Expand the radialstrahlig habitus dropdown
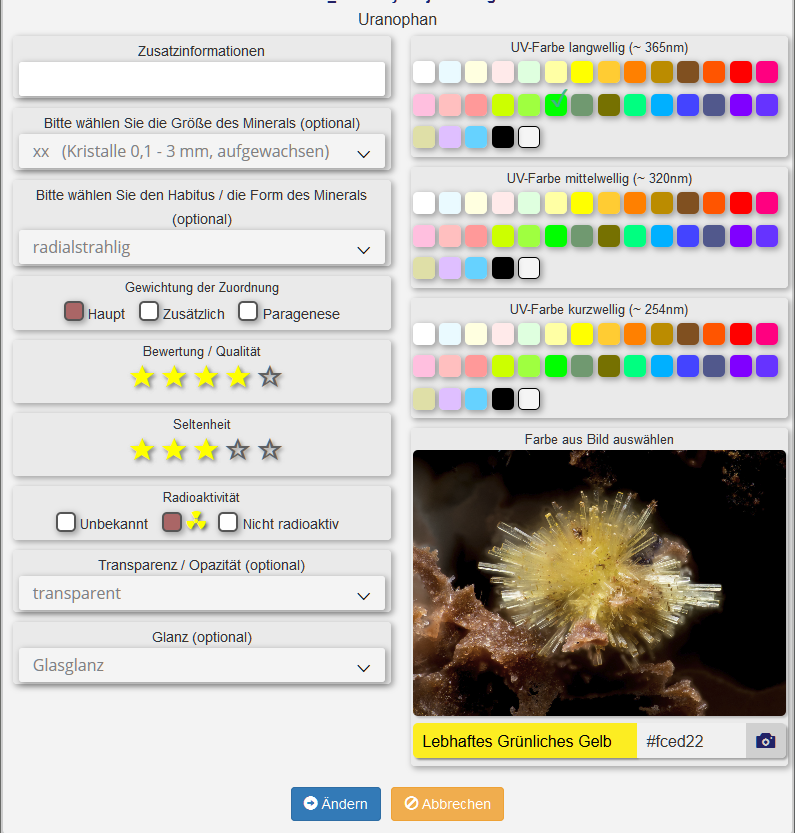This screenshot has height=833, width=795. click(x=201, y=247)
